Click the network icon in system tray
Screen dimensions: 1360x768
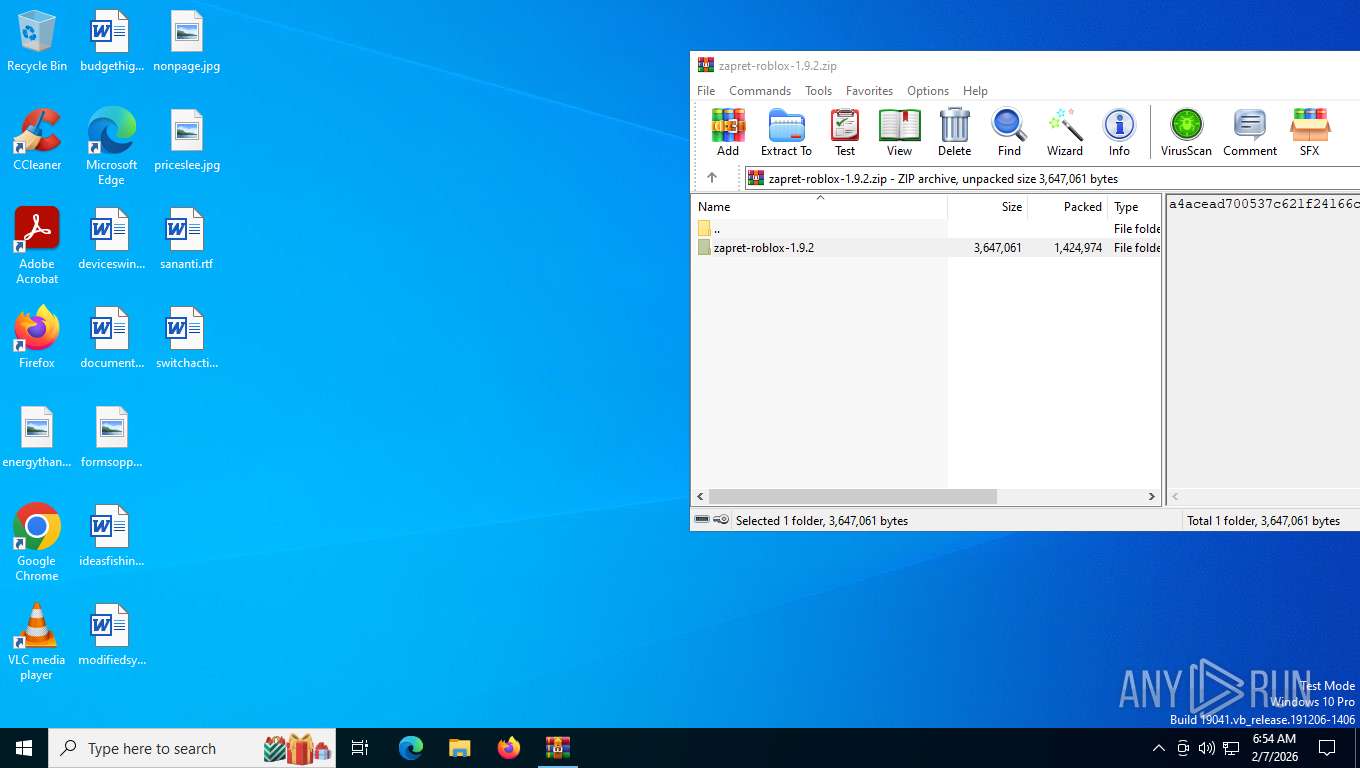click(1231, 748)
